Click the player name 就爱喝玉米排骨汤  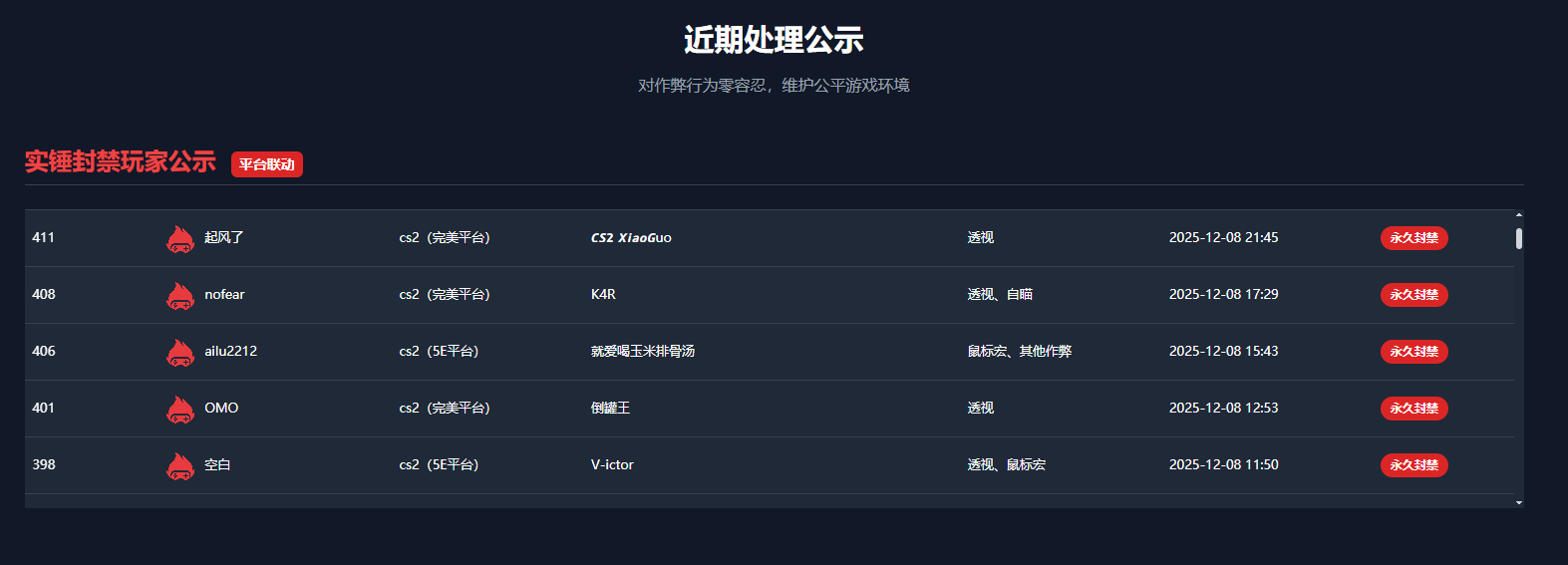642,352
